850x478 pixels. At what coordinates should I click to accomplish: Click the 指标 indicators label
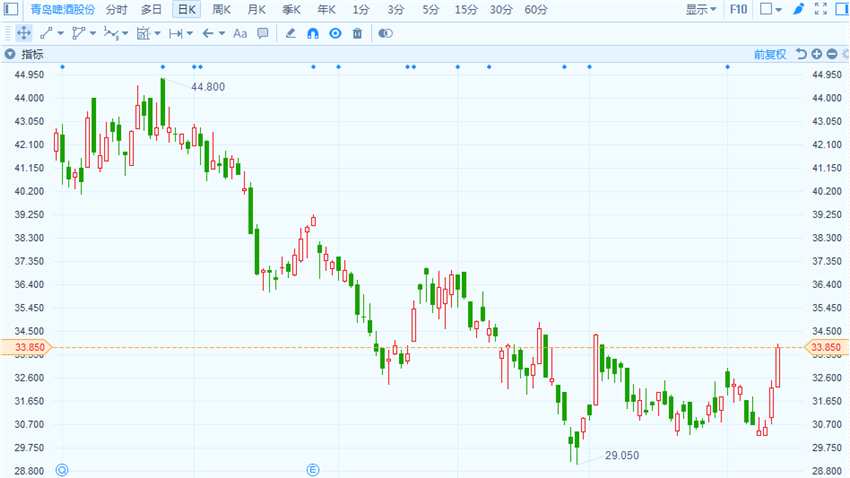(x=32, y=54)
